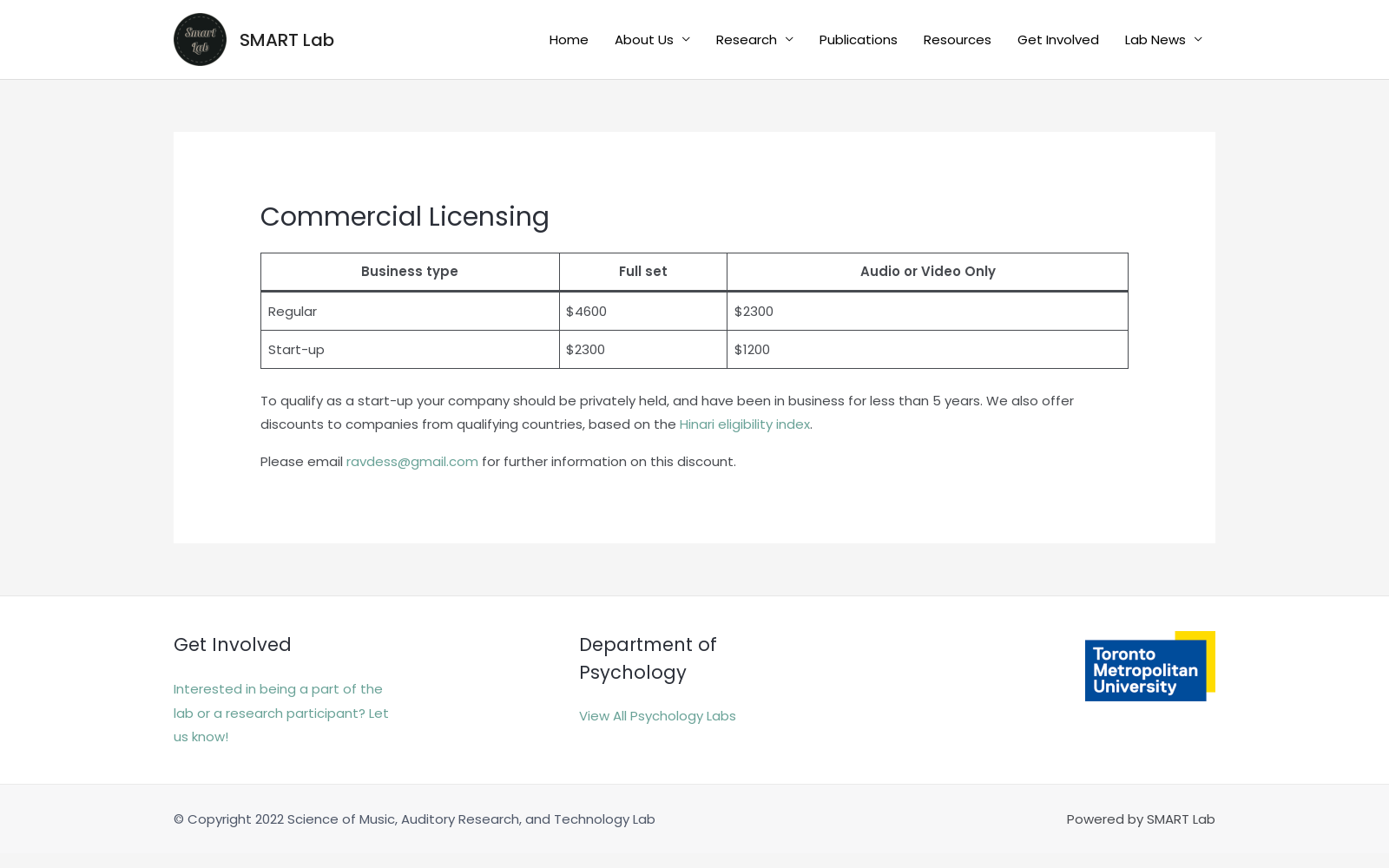Select the $1200 price cell
This screenshot has width=1389, height=868.
(928, 350)
